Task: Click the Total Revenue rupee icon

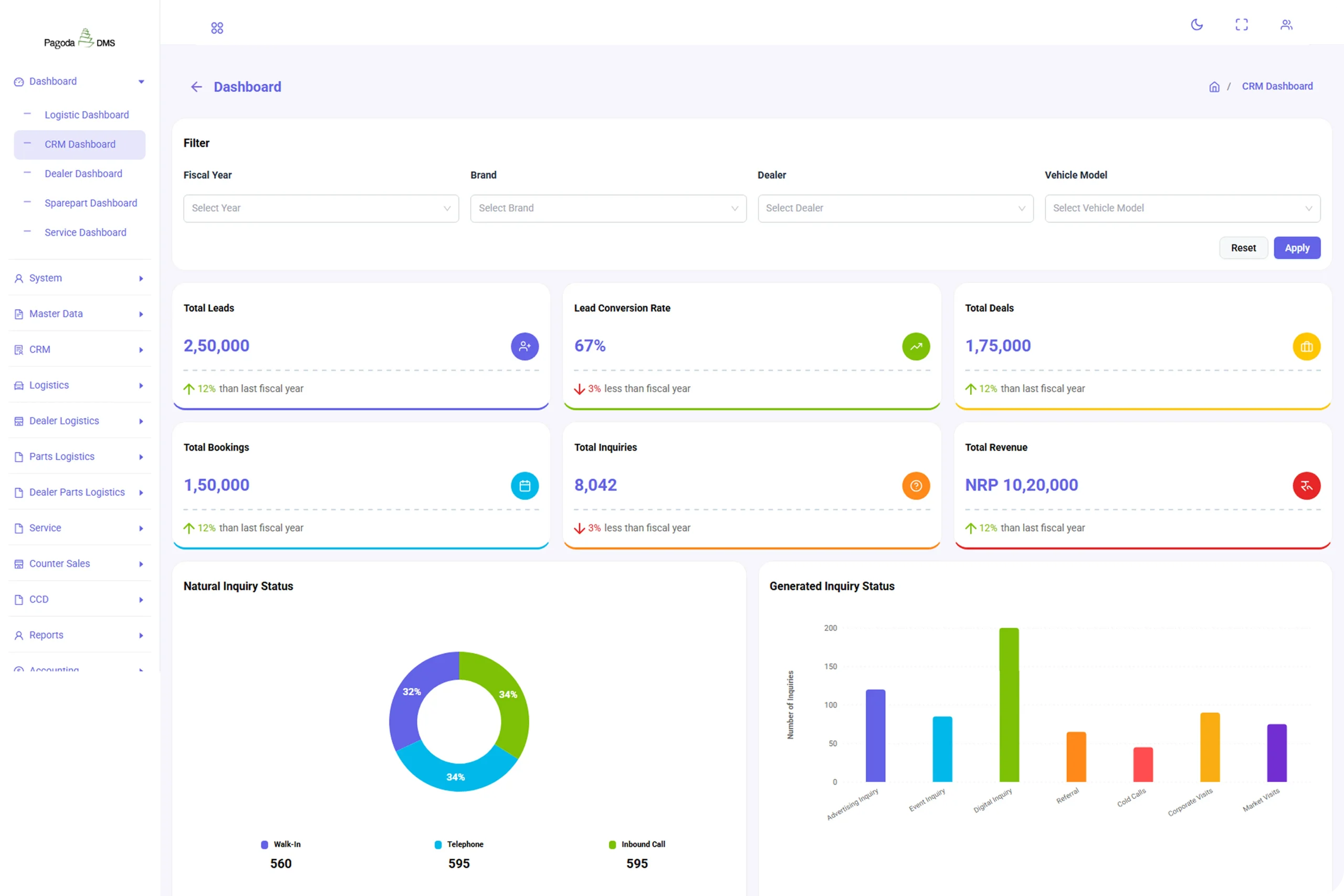Action: click(1306, 486)
